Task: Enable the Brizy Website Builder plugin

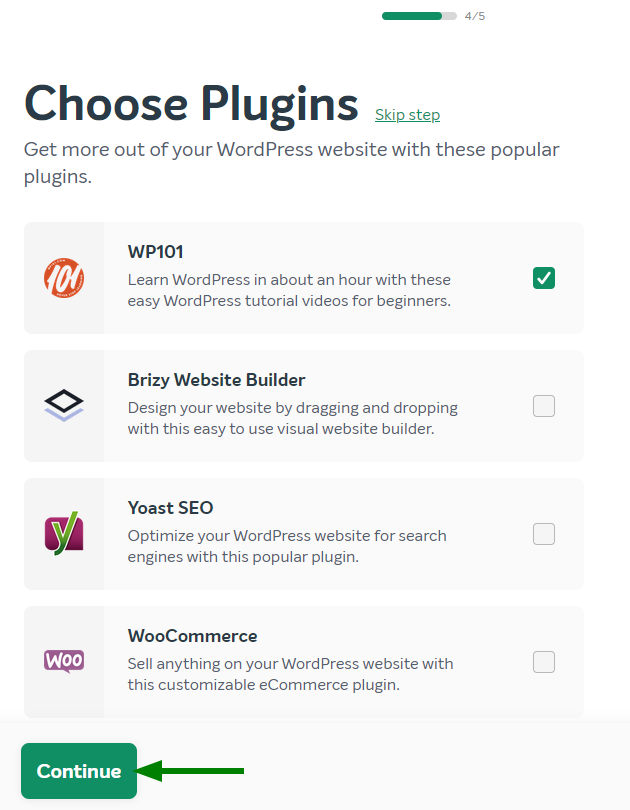Action: pyautogui.click(x=543, y=406)
